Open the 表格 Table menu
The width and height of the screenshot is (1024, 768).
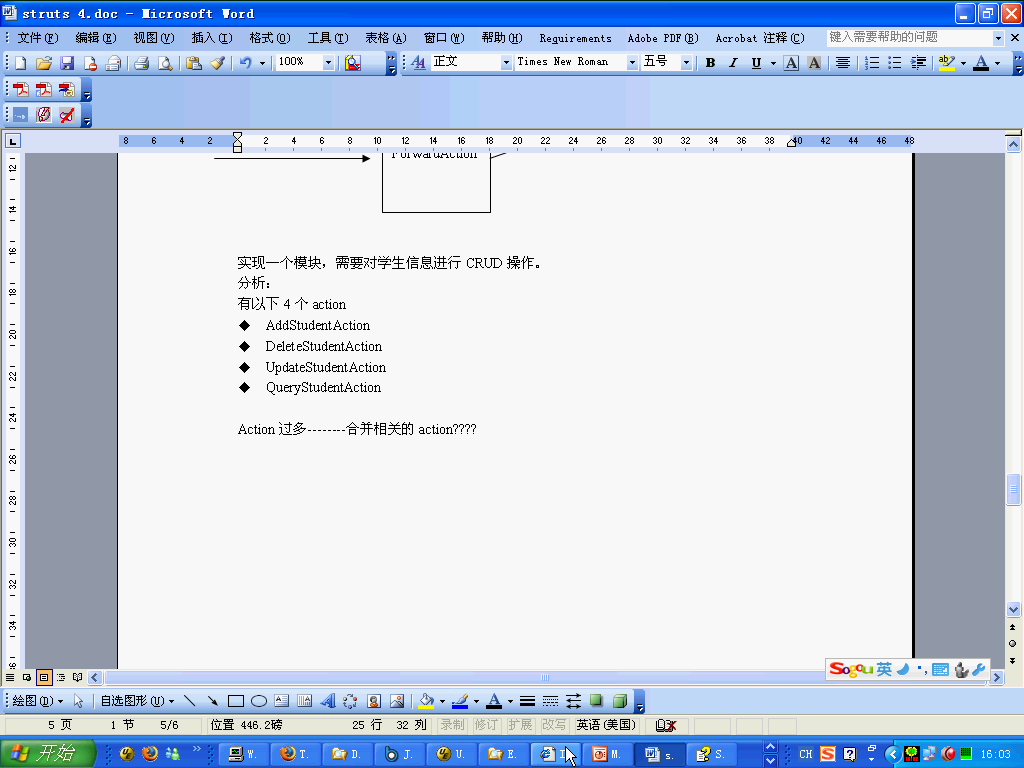pos(386,38)
